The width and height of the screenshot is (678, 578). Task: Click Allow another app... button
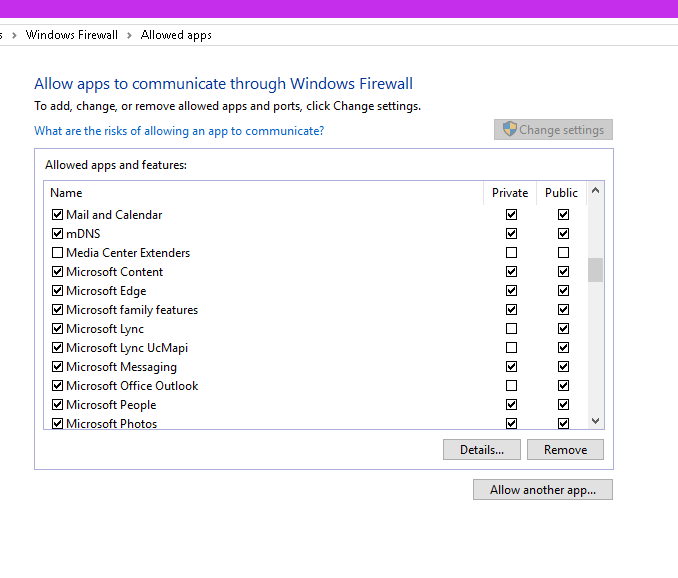(x=543, y=489)
